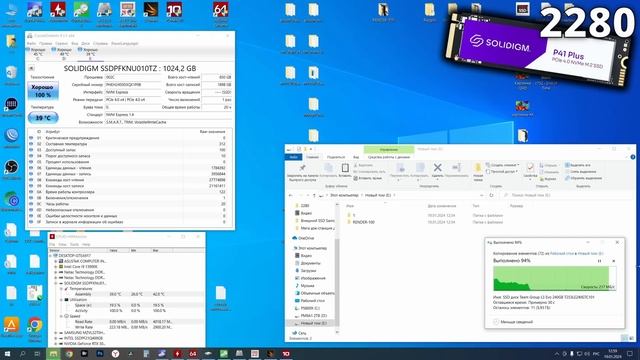The width and height of the screenshot is (640, 360).
Task: Open the orange A desktop app icon
Action: (x=11, y=325)
